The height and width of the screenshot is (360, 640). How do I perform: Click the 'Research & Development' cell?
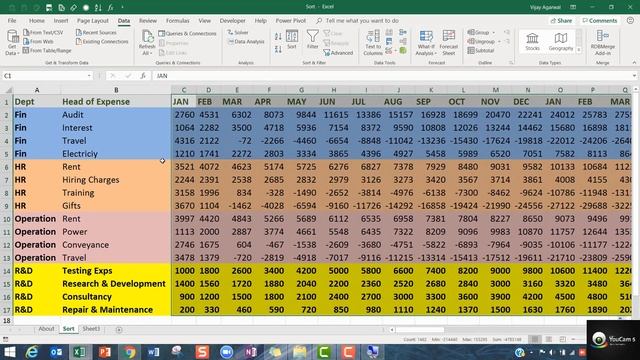click(x=116, y=284)
